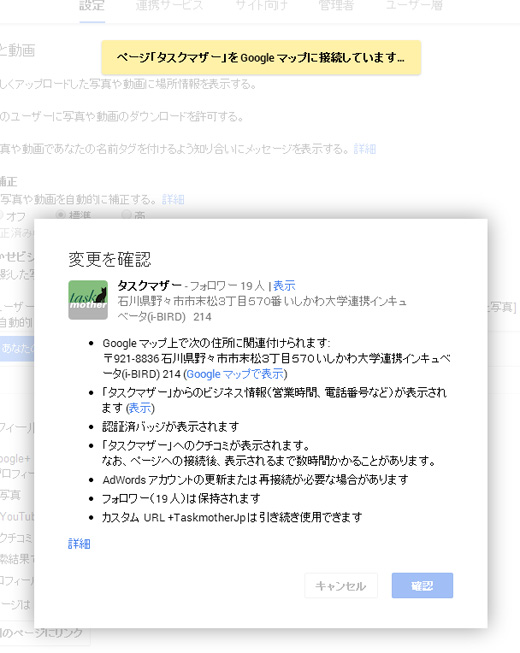Click the 〒921-8836 address line
Screen dimensions: 520x653
click(x=276, y=359)
